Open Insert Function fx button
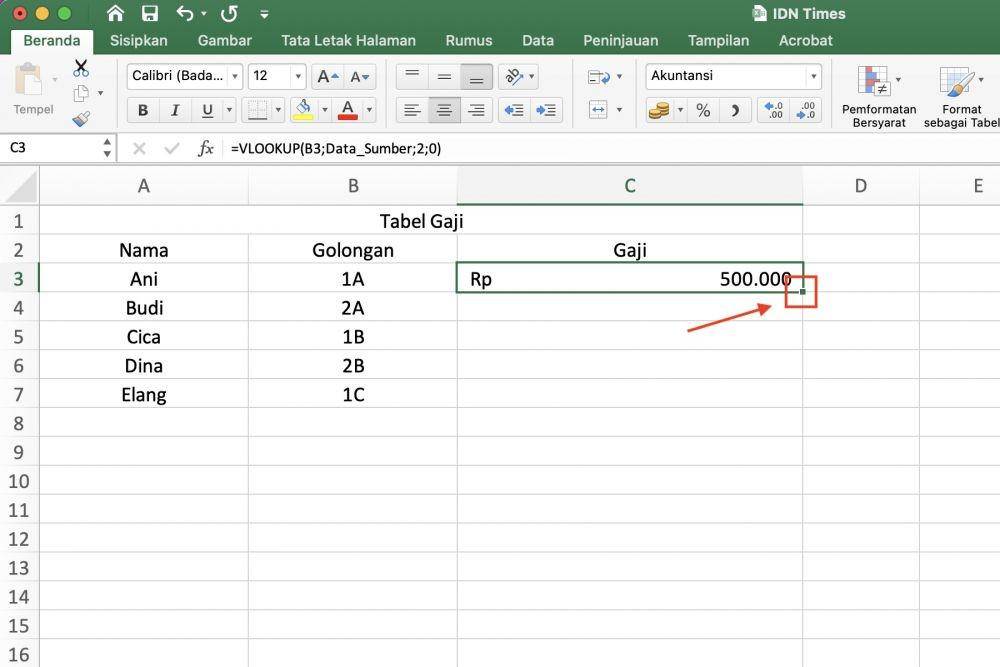Image resolution: width=1000 pixels, height=667 pixels. click(x=205, y=149)
